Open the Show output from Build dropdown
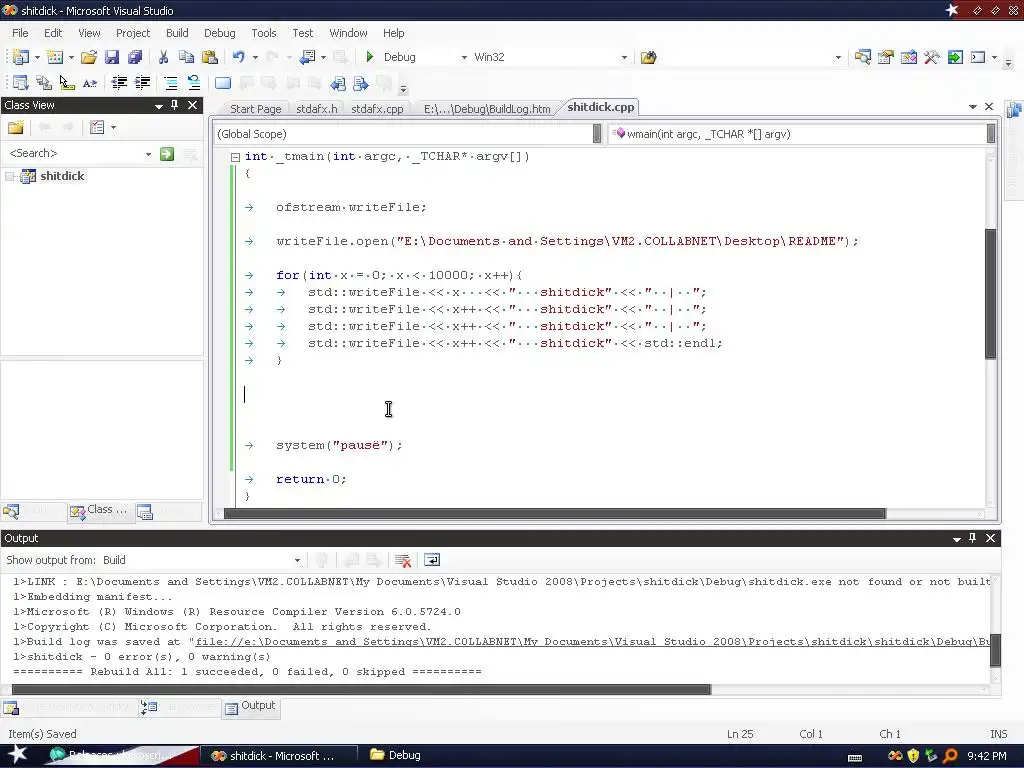Viewport: 1024px width, 768px height. [297, 560]
